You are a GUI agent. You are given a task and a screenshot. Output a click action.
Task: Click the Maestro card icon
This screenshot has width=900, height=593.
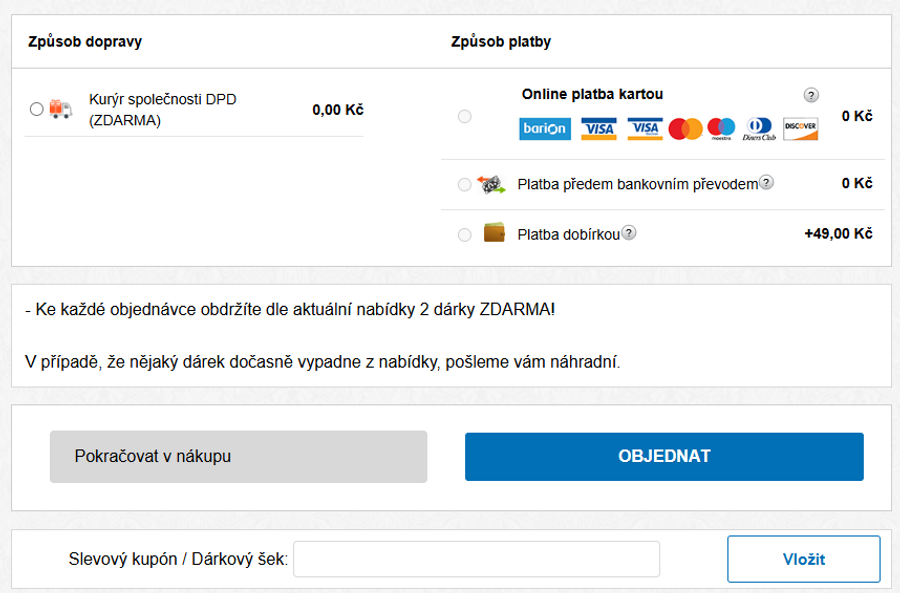[x=719, y=129]
